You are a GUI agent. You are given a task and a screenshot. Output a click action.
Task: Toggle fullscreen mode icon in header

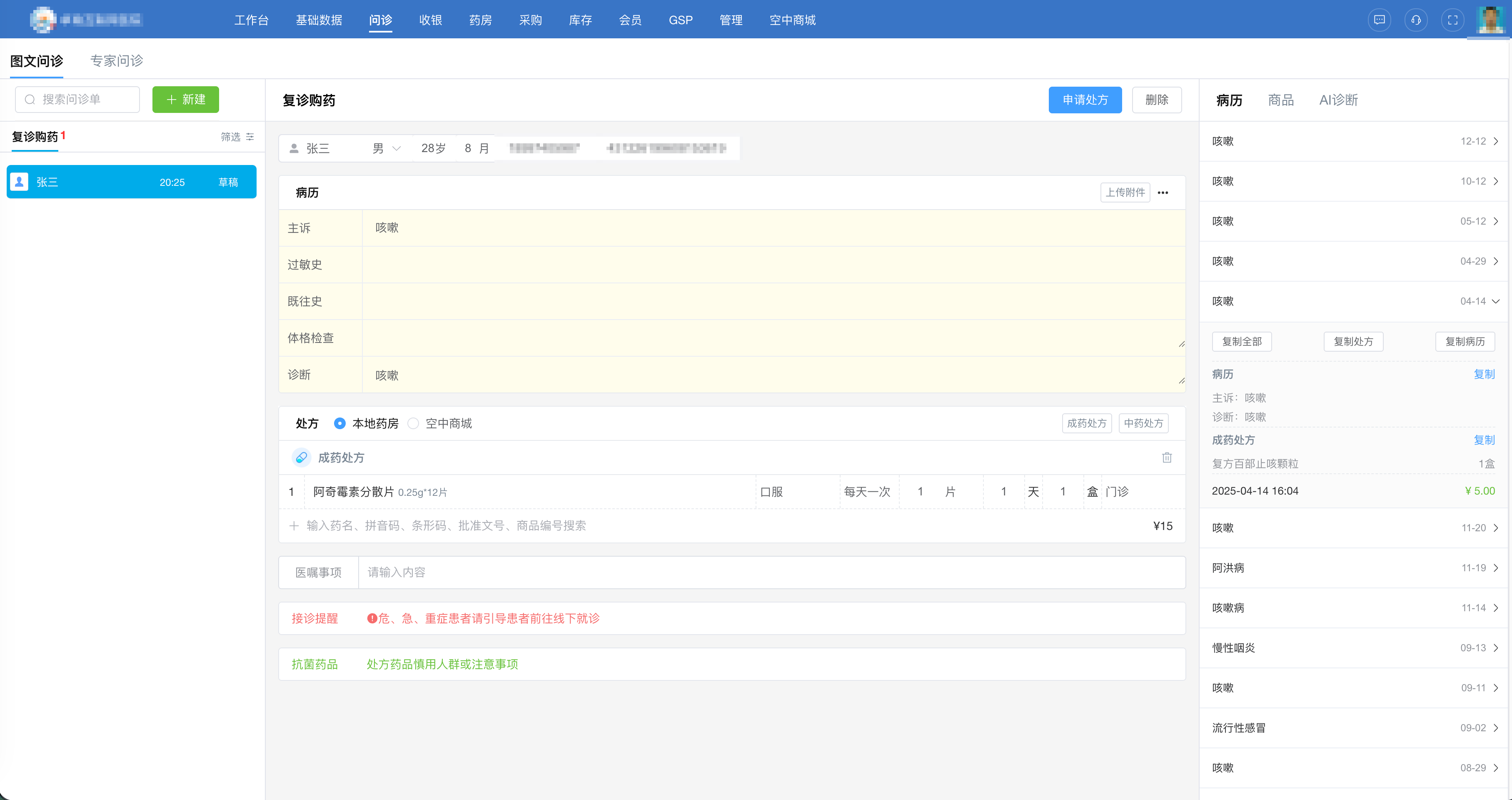point(1453,20)
